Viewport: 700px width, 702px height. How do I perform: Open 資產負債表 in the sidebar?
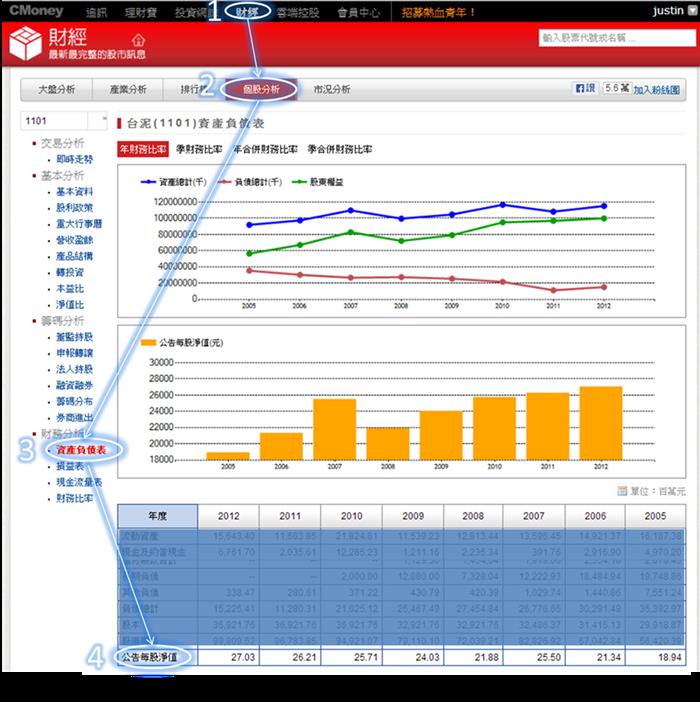[81, 450]
